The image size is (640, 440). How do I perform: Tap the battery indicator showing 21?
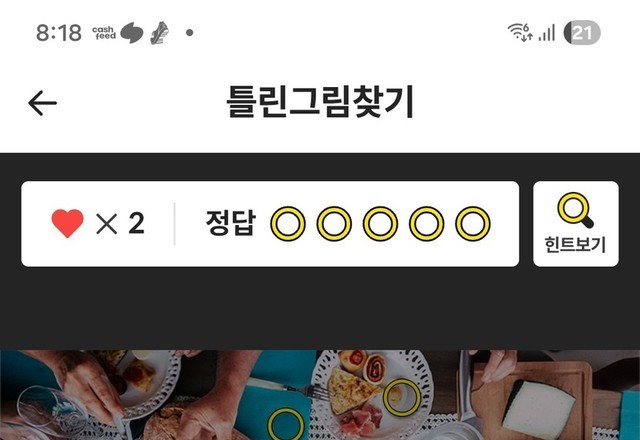pos(582,33)
